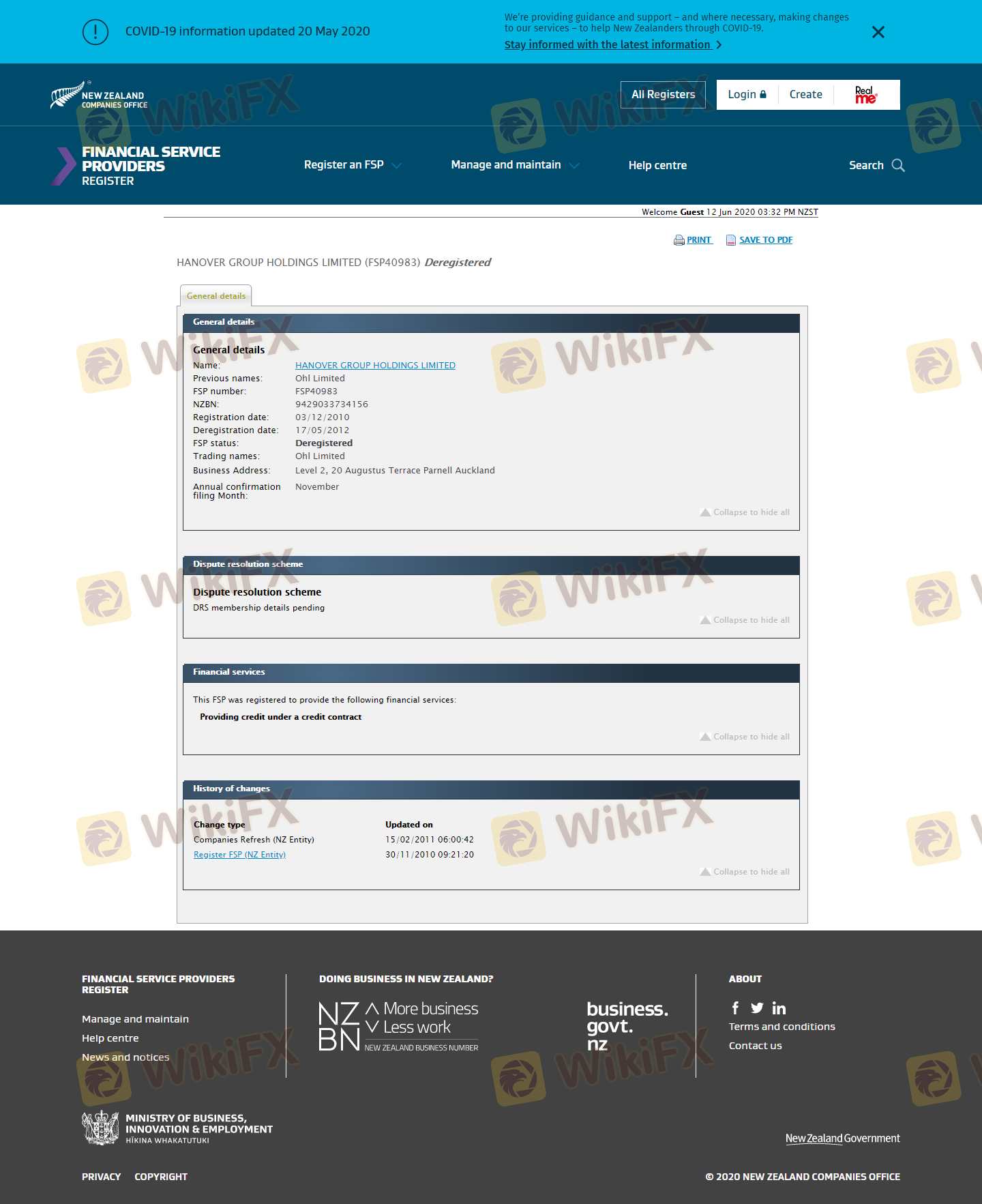This screenshot has width=982, height=1204.
Task: Open the Register FSP (NZ Entity) link
Action: pyautogui.click(x=239, y=855)
